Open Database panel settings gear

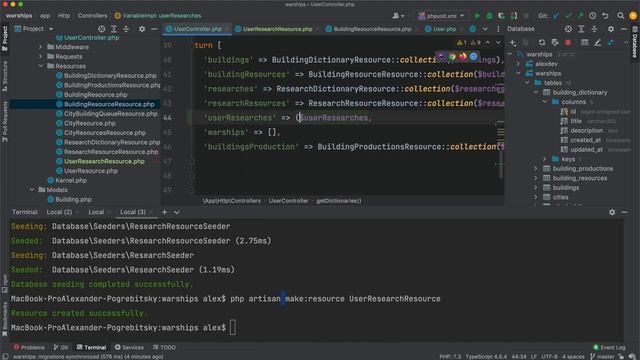611,29
